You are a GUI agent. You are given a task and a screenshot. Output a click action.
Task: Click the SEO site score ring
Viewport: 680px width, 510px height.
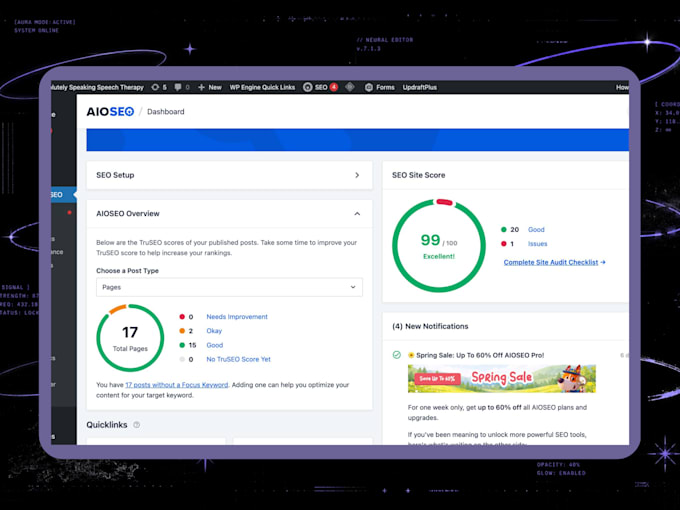tap(439, 245)
